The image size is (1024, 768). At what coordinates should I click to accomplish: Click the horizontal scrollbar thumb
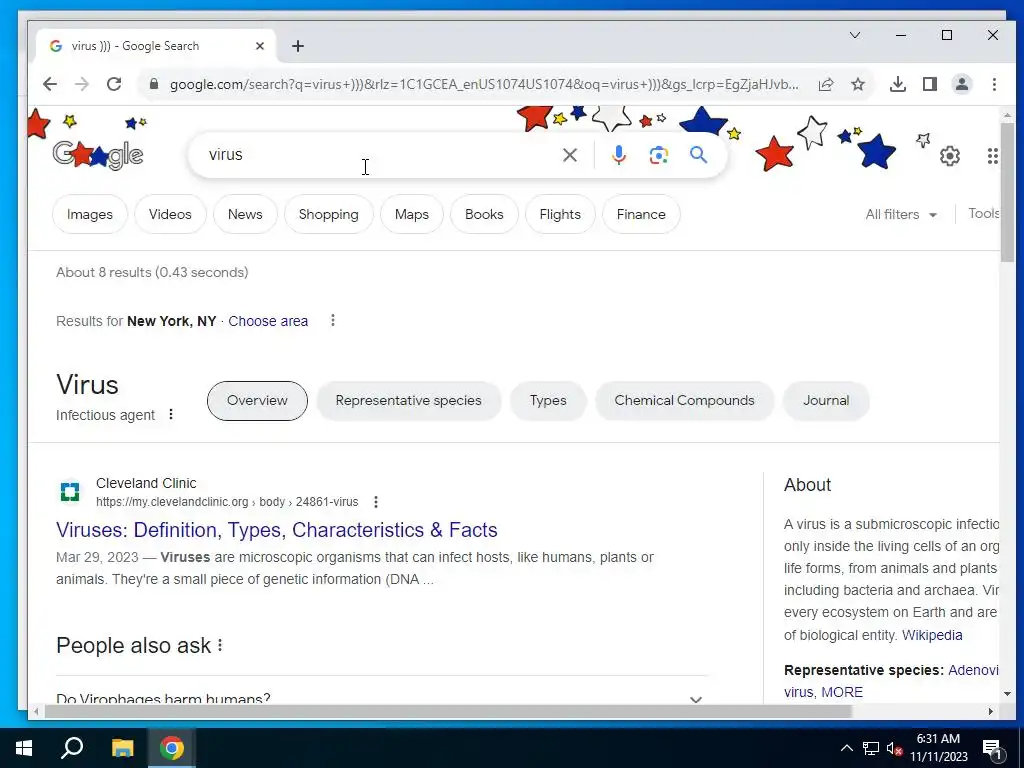pyautogui.click(x=449, y=712)
